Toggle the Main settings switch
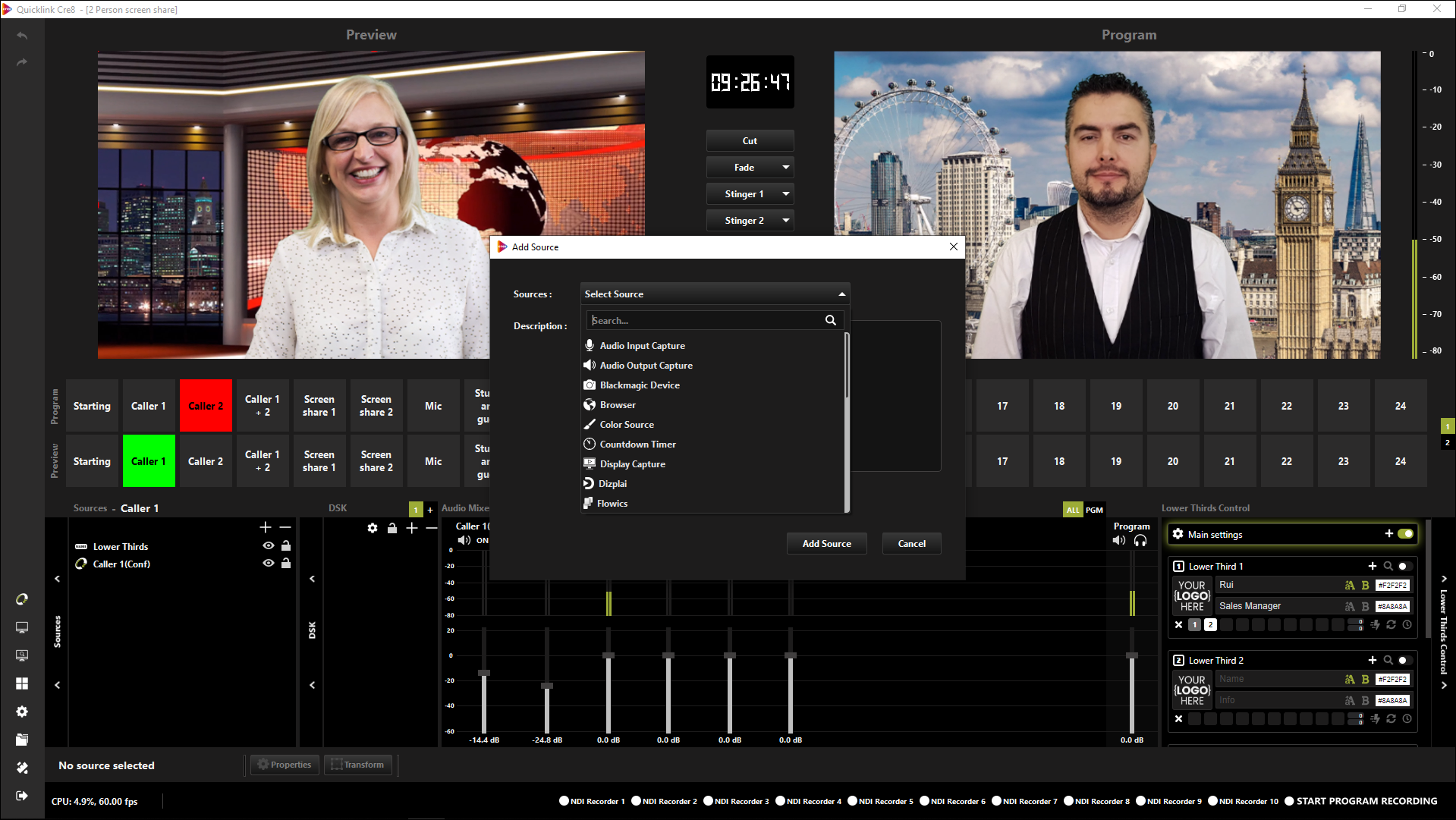This screenshot has height=820, width=1456. (1405, 534)
